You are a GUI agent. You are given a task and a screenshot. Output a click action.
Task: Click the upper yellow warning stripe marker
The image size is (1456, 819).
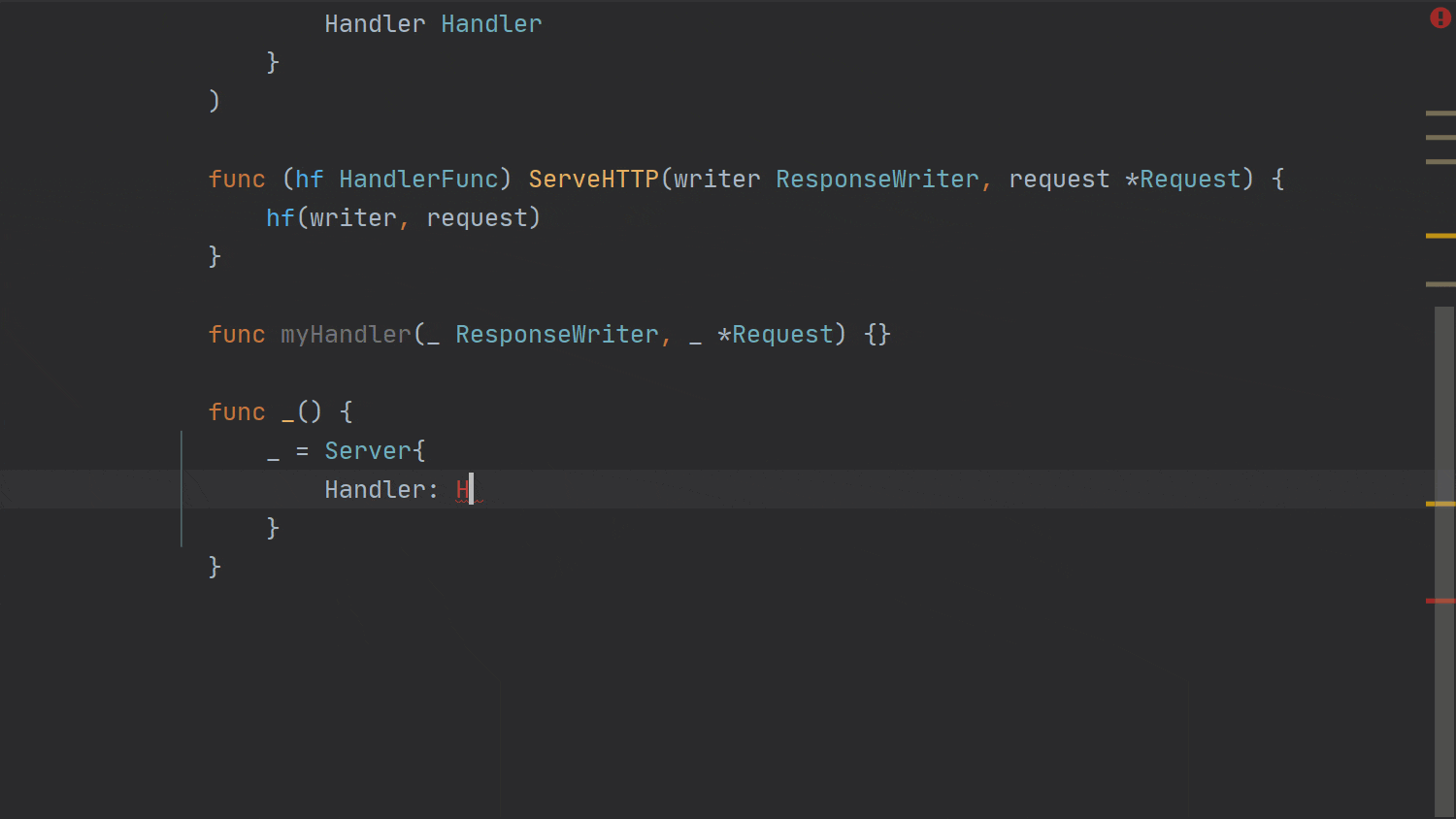pyautogui.click(x=1439, y=236)
